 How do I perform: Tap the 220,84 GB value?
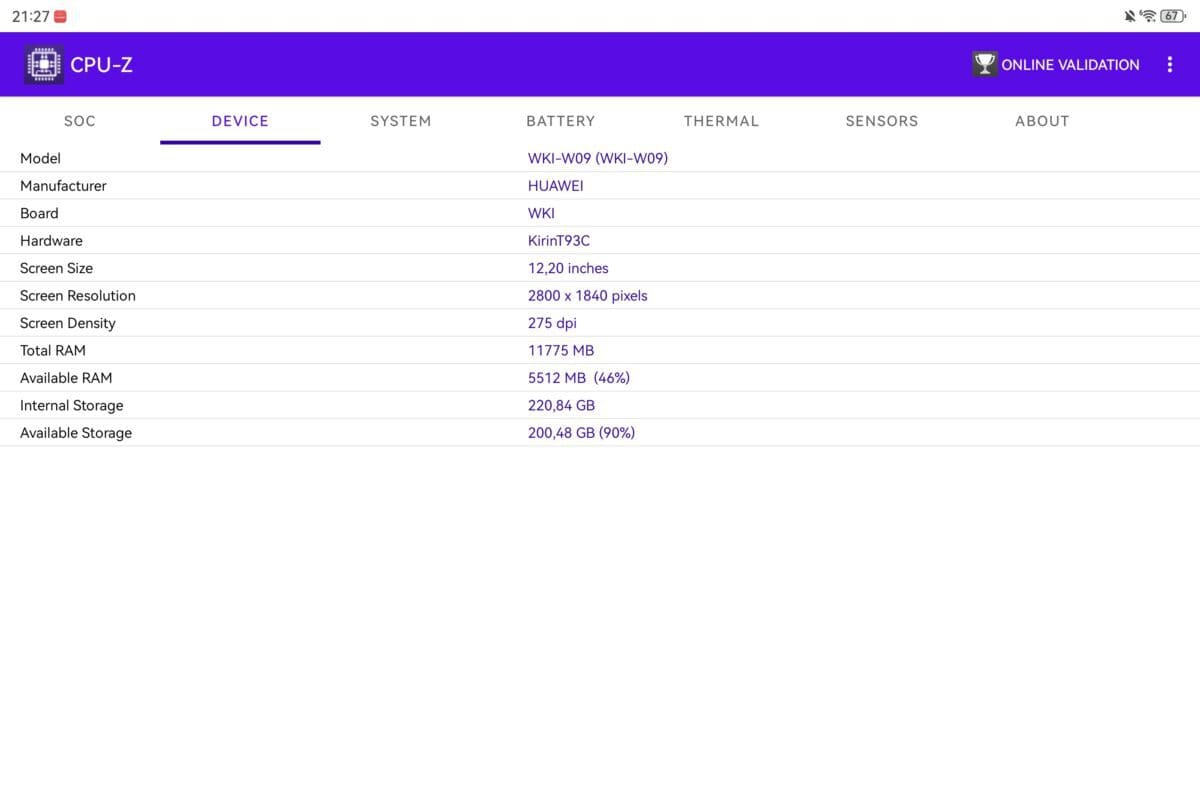click(562, 406)
